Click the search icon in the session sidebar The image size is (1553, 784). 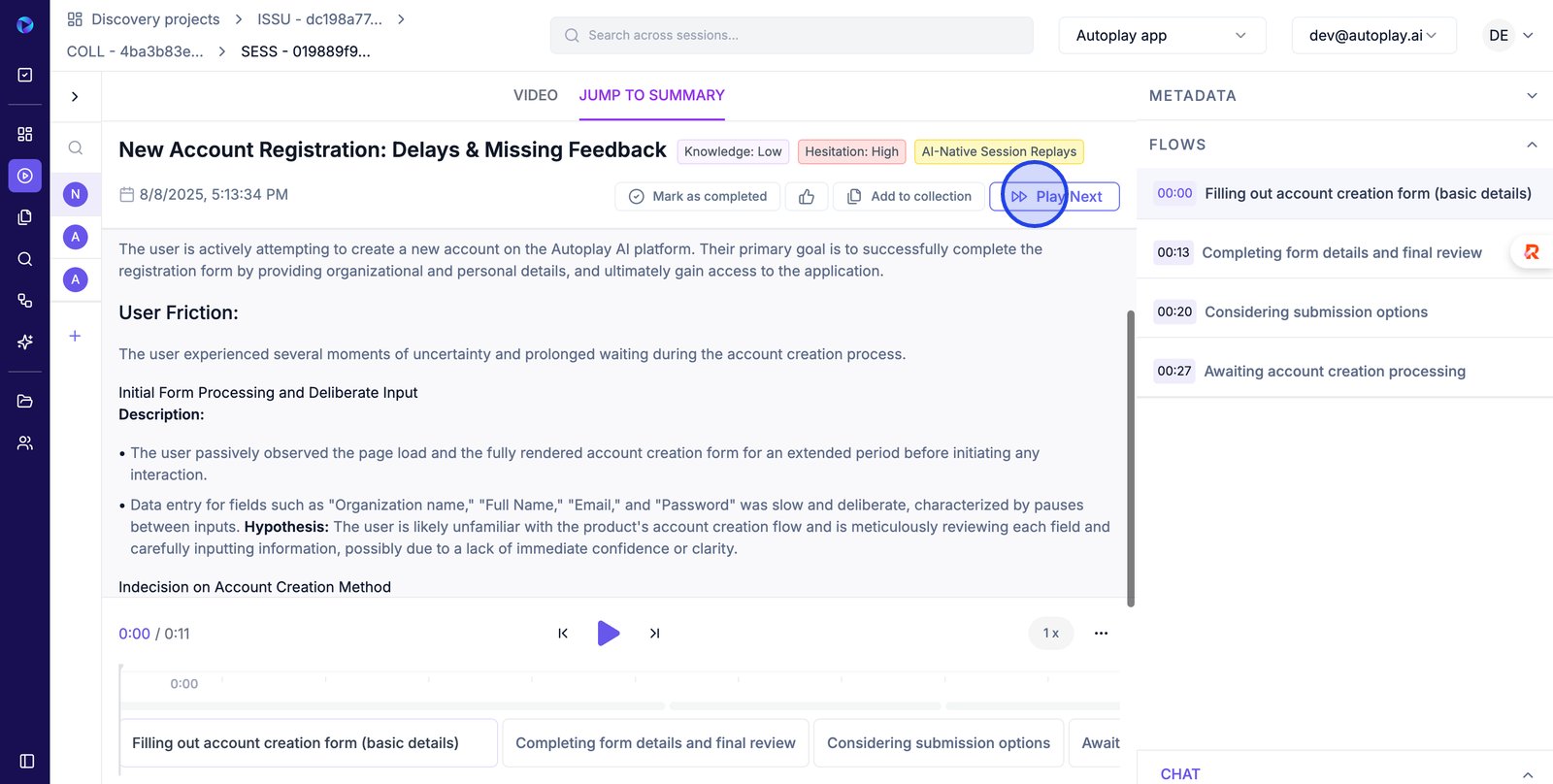coord(75,148)
